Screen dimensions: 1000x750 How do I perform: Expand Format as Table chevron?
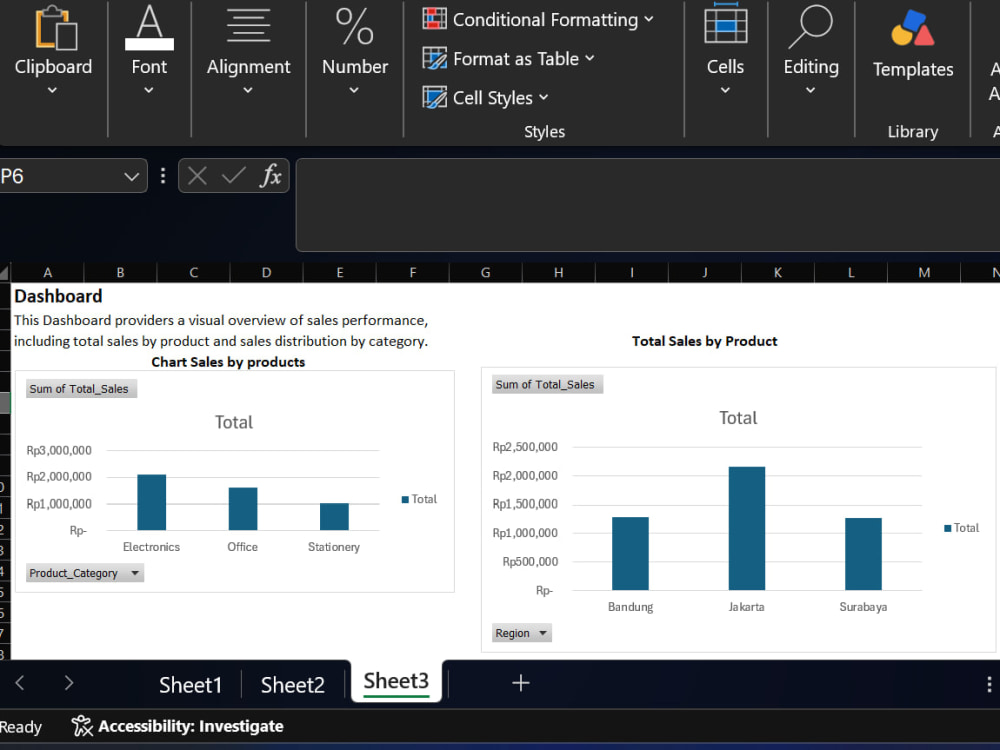tap(590, 58)
